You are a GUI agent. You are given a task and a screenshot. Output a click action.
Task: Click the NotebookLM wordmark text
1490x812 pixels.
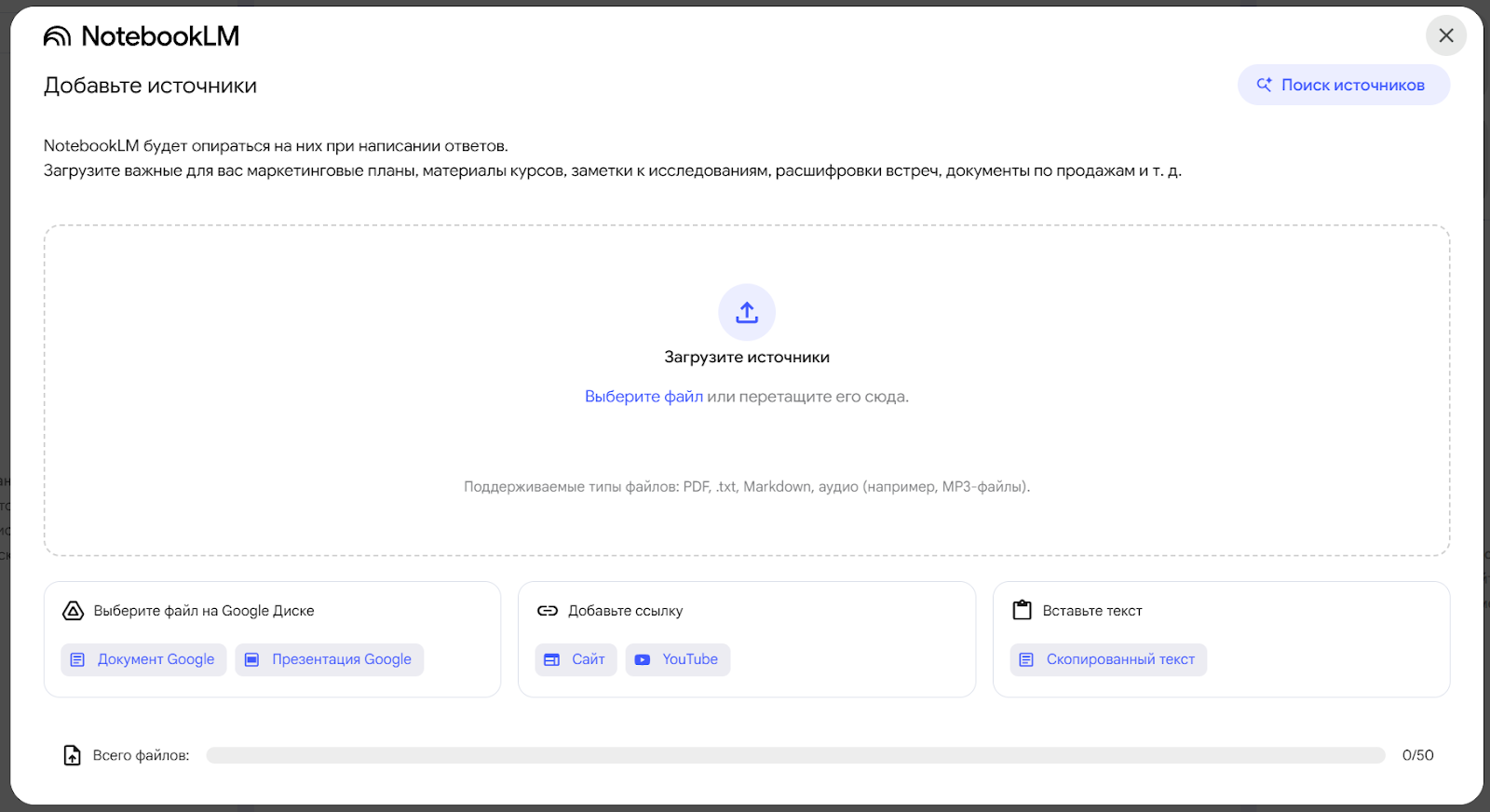(x=160, y=36)
